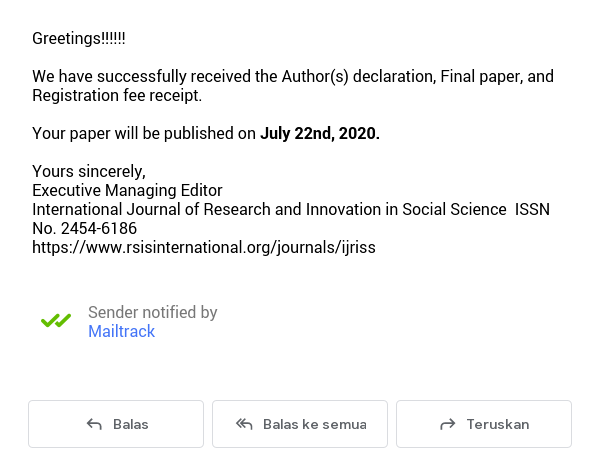Click the 'Registration fee receipt.' text
The width and height of the screenshot is (600, 463).
117,96
